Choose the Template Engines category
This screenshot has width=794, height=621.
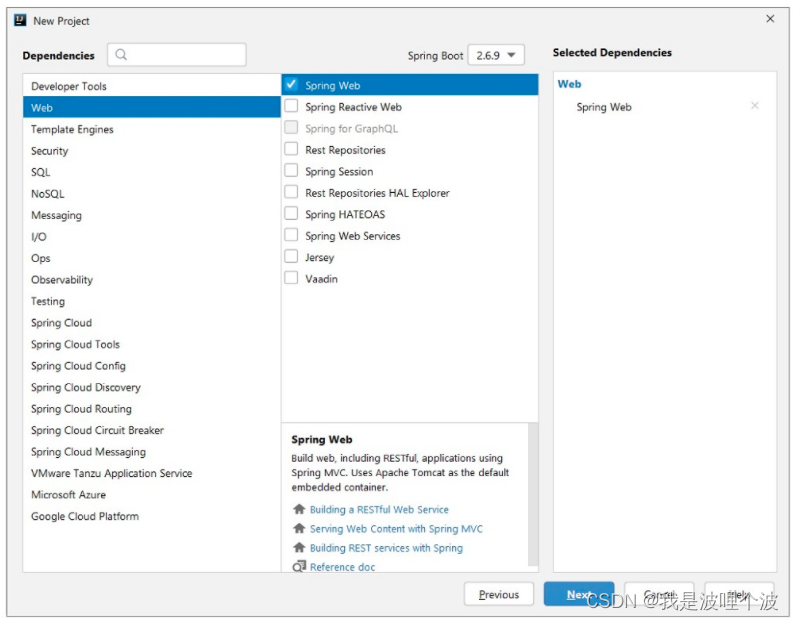151,129
